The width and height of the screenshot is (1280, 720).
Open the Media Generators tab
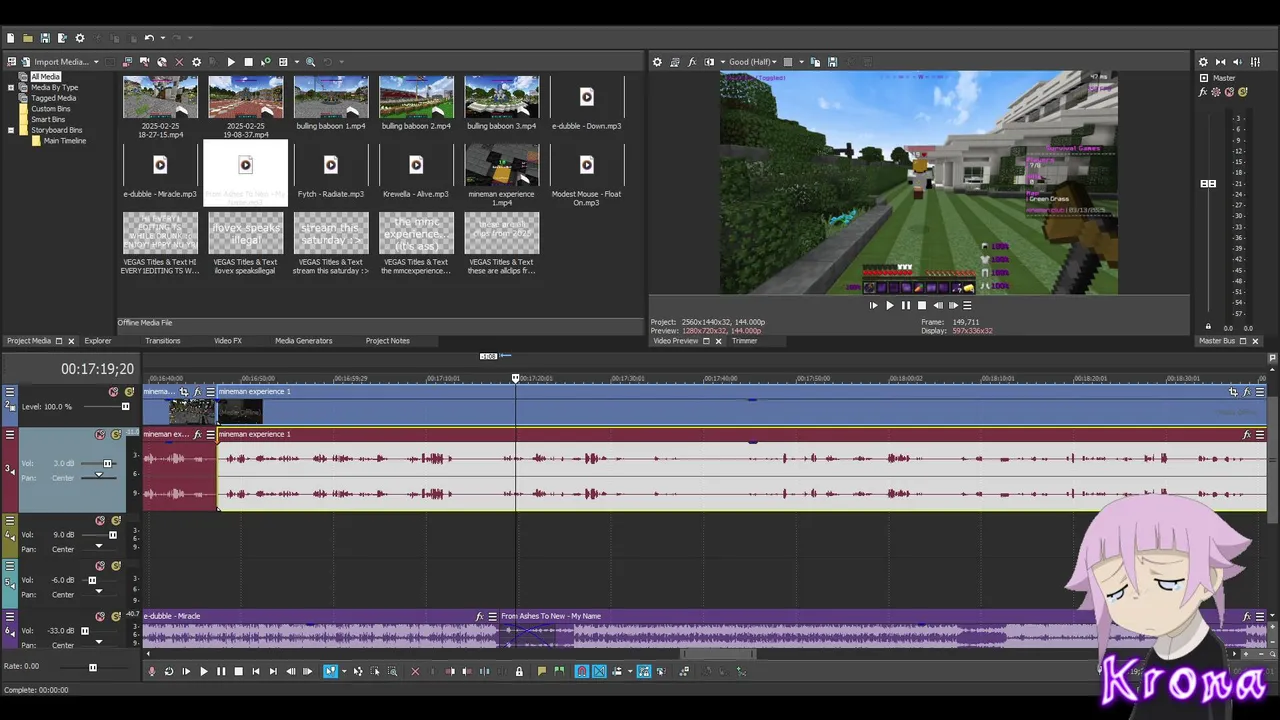304,341
